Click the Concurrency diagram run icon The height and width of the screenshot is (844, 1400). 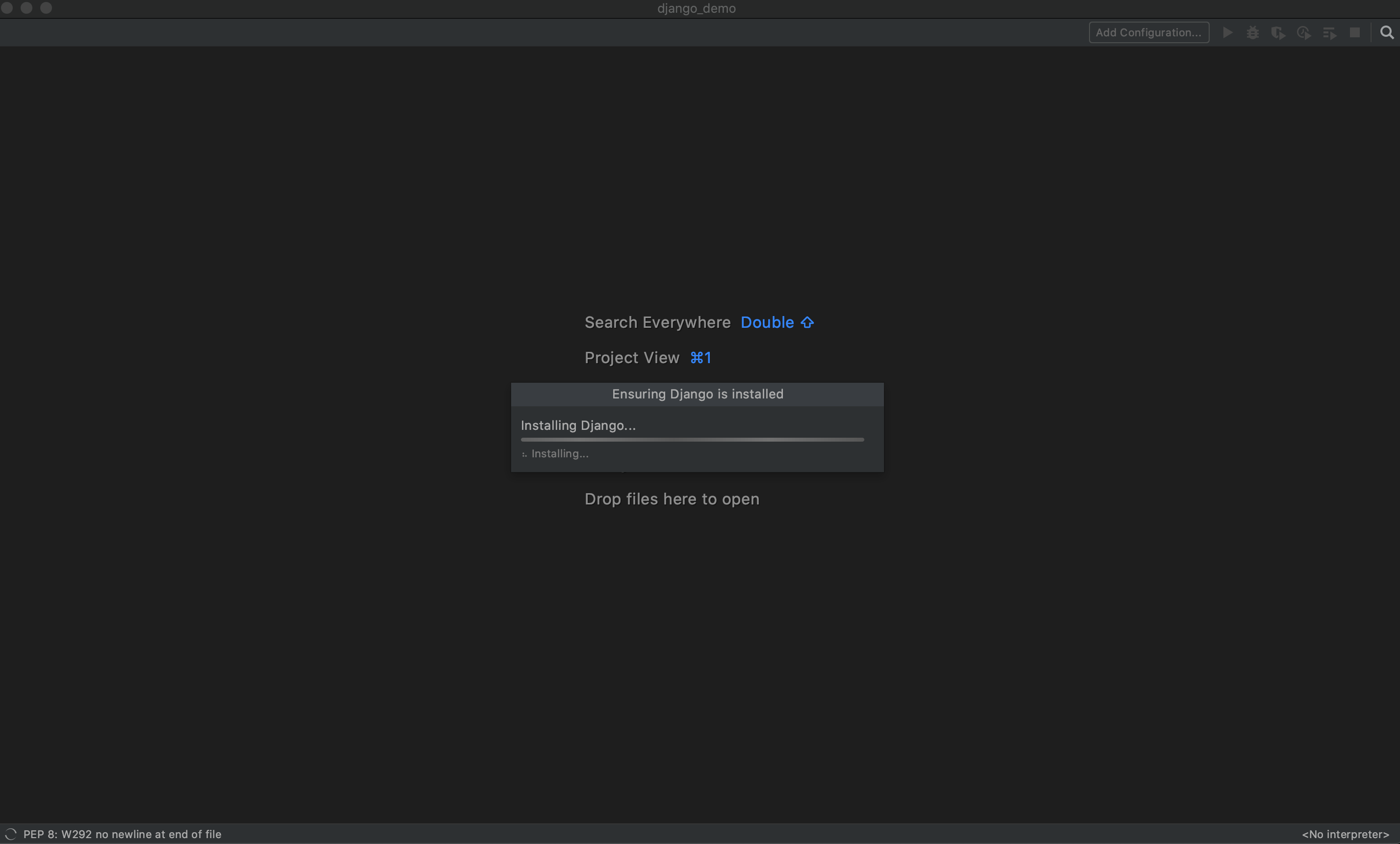[1329, 33]
